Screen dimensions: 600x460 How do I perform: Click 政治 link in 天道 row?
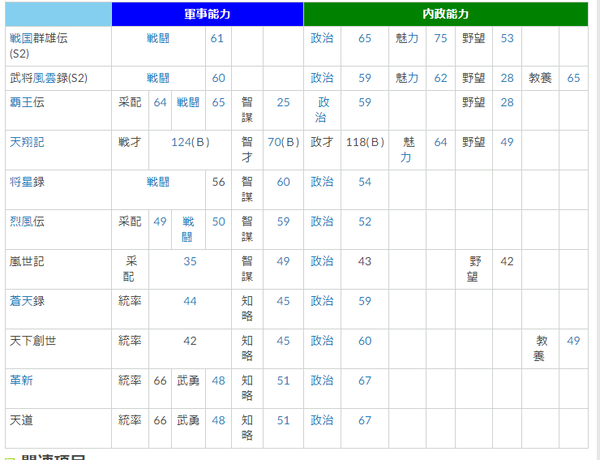click(322, 420)
